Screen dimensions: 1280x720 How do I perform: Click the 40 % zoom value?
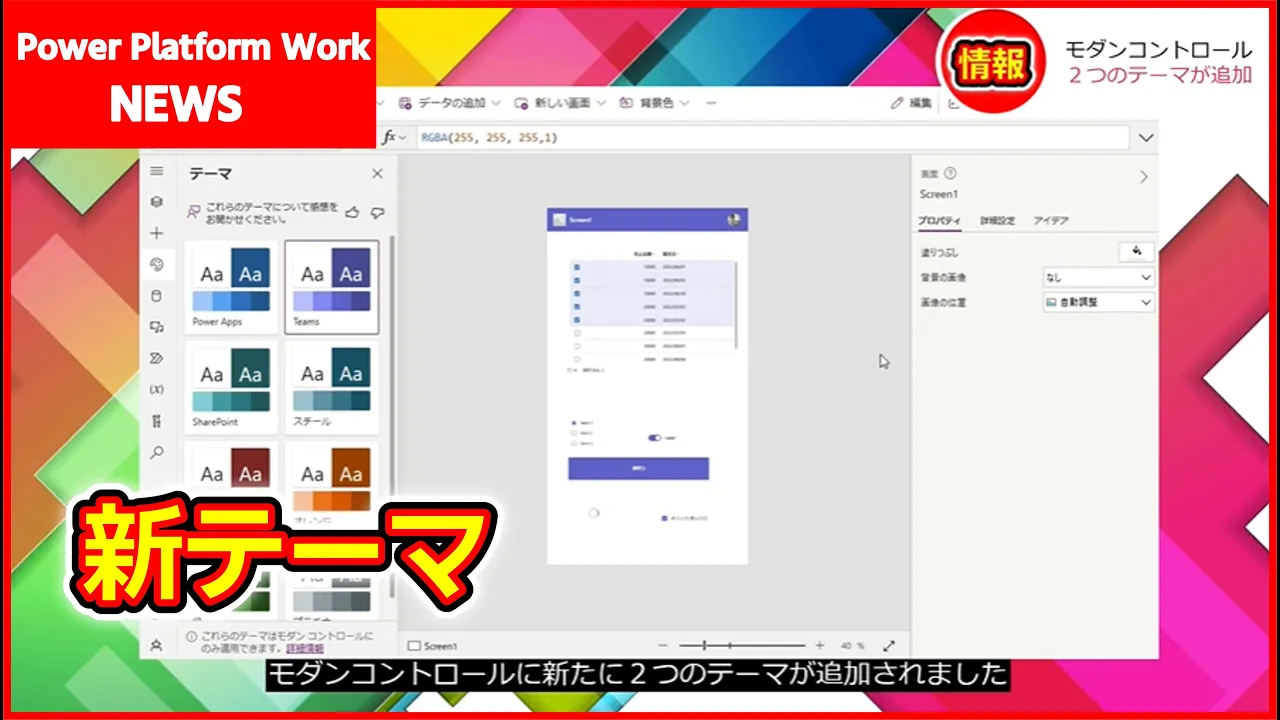(852, 646)
